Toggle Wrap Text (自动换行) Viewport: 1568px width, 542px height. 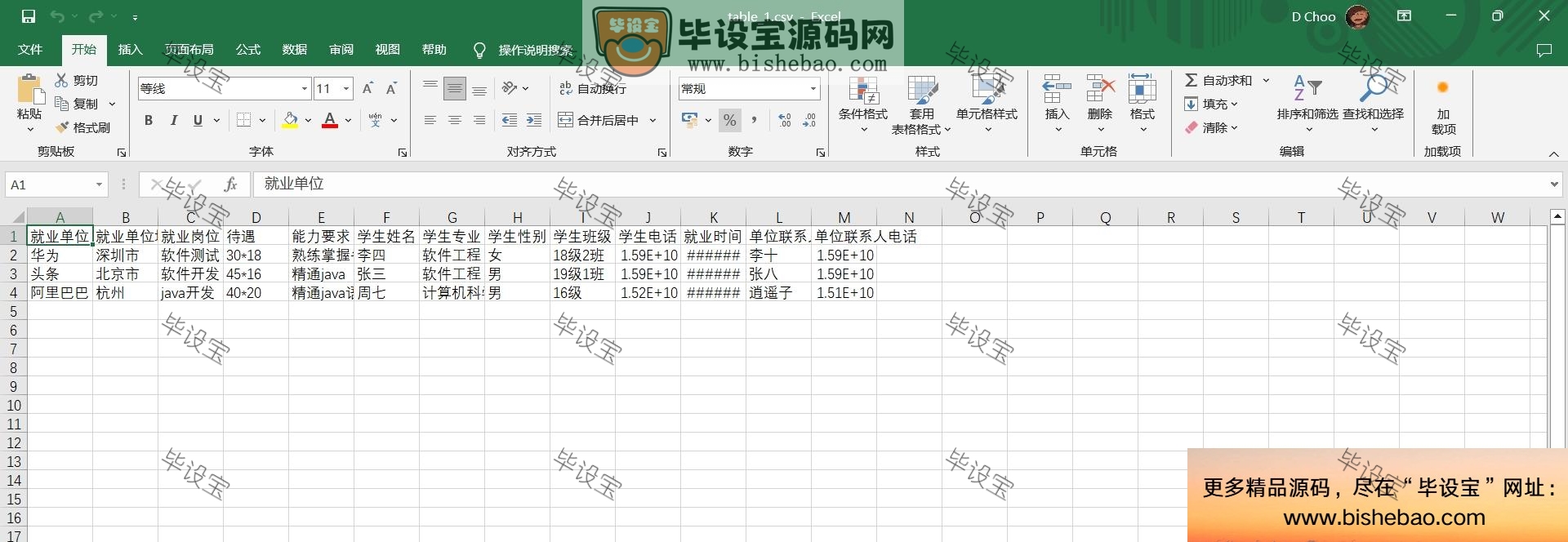pos(593,88)
